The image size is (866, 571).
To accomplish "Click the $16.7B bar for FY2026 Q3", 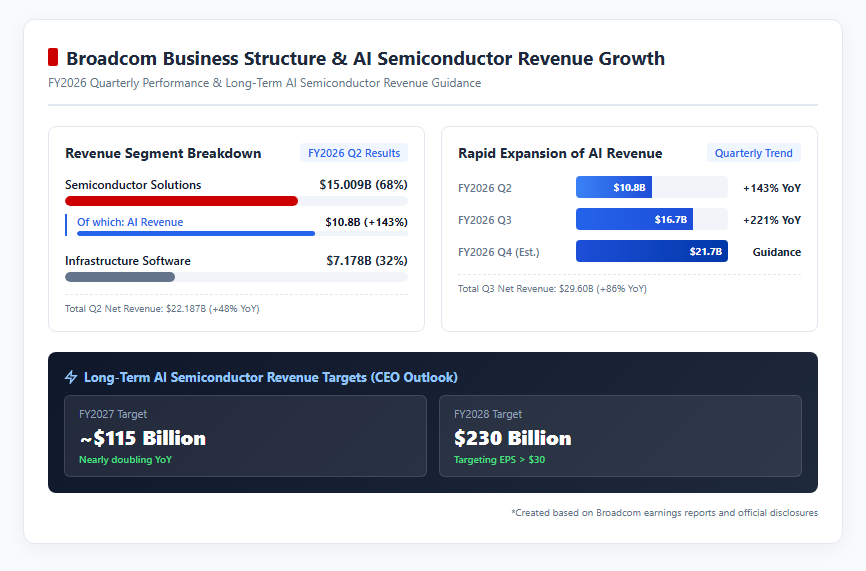I will coord(634,219).
